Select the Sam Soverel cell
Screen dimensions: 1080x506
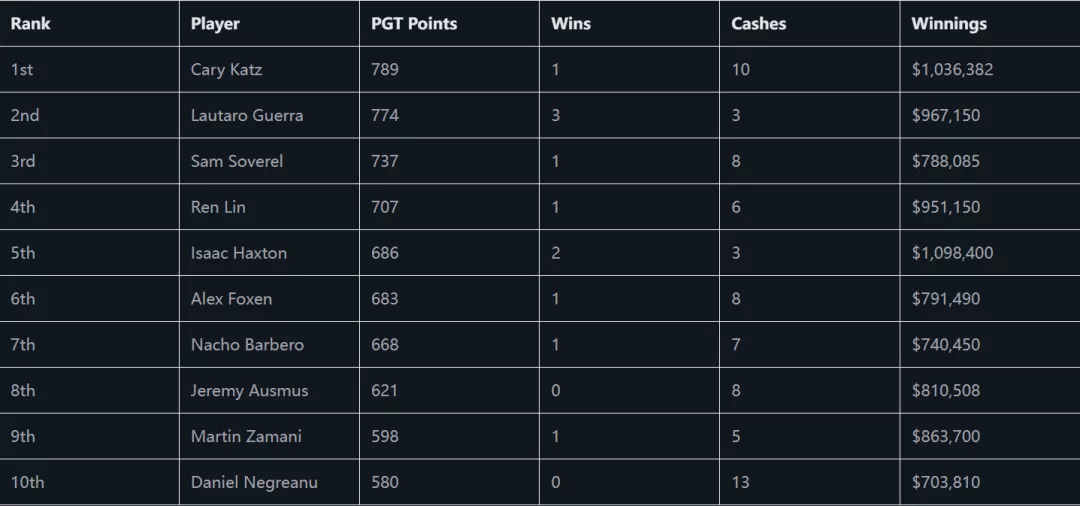(x=237, y=161)
